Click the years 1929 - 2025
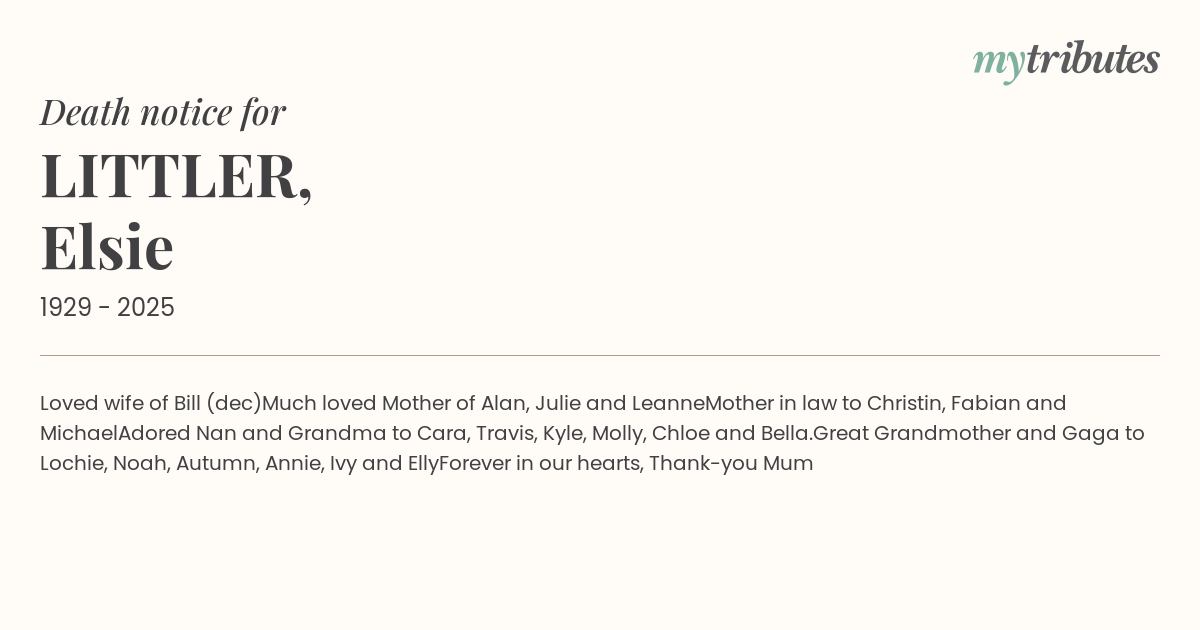Screen dimensions: 1200x630 pyautogui.click(x=107, y=308)
